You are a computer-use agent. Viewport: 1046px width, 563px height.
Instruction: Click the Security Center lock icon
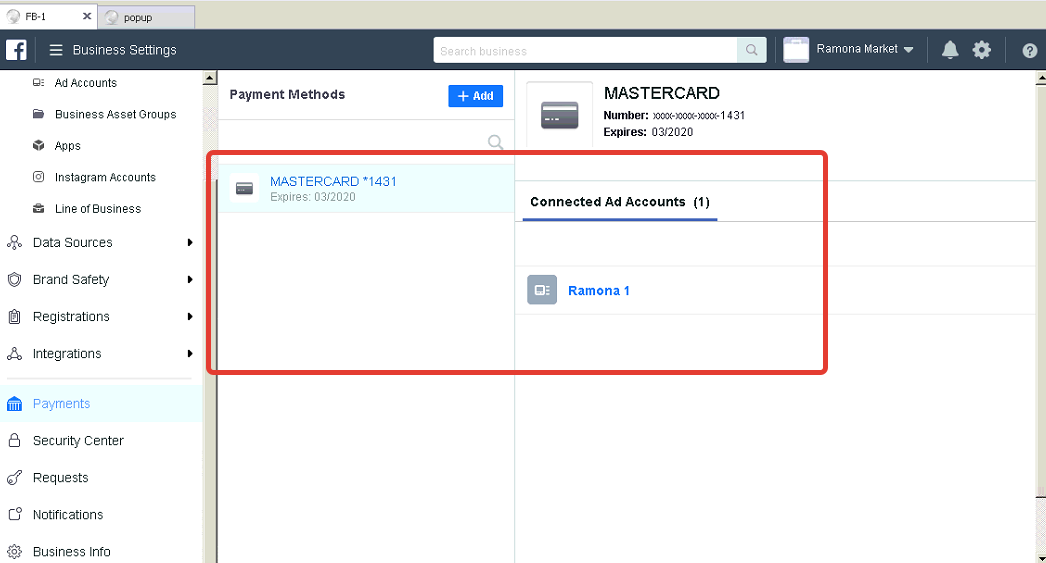click(14, 440)
